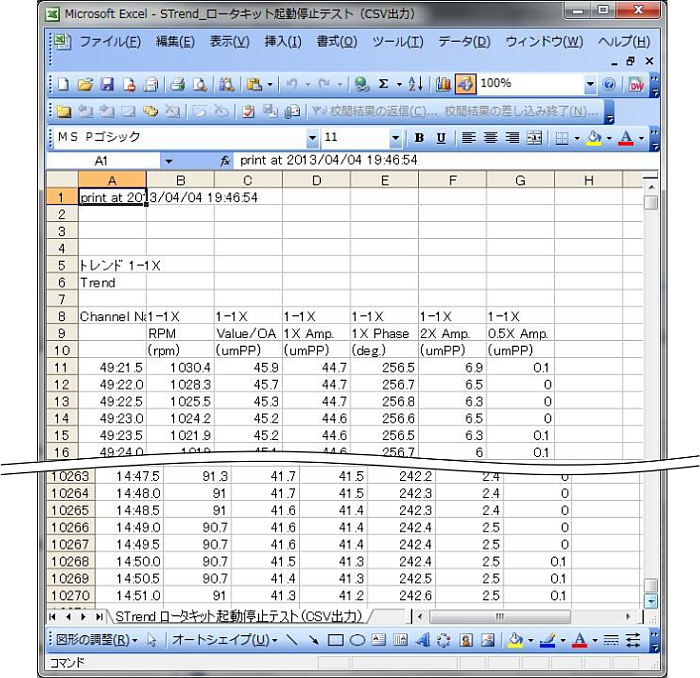Open the borders dropdown arrow
Screen dimensions: 700x678
click(577, 138)
